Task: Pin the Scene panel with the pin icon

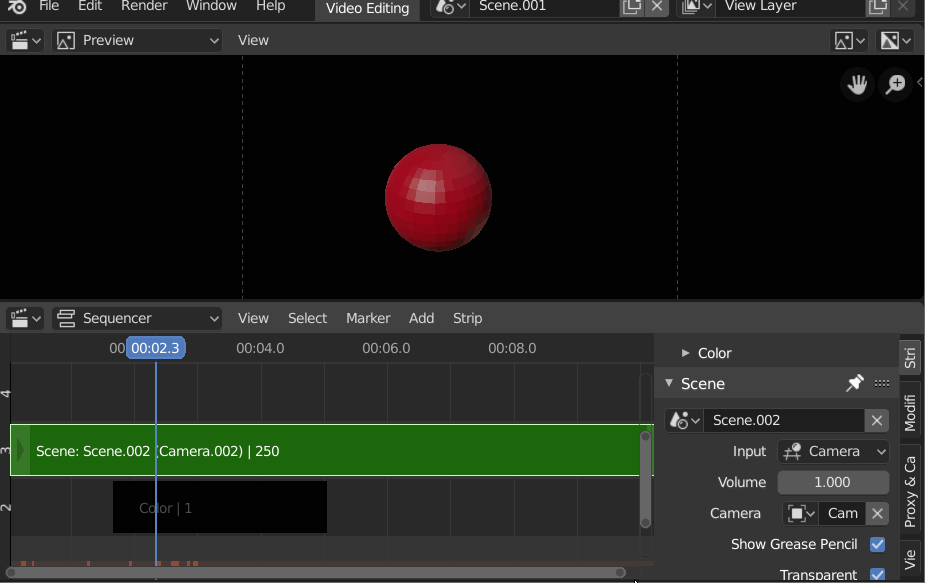Action: 854,384
